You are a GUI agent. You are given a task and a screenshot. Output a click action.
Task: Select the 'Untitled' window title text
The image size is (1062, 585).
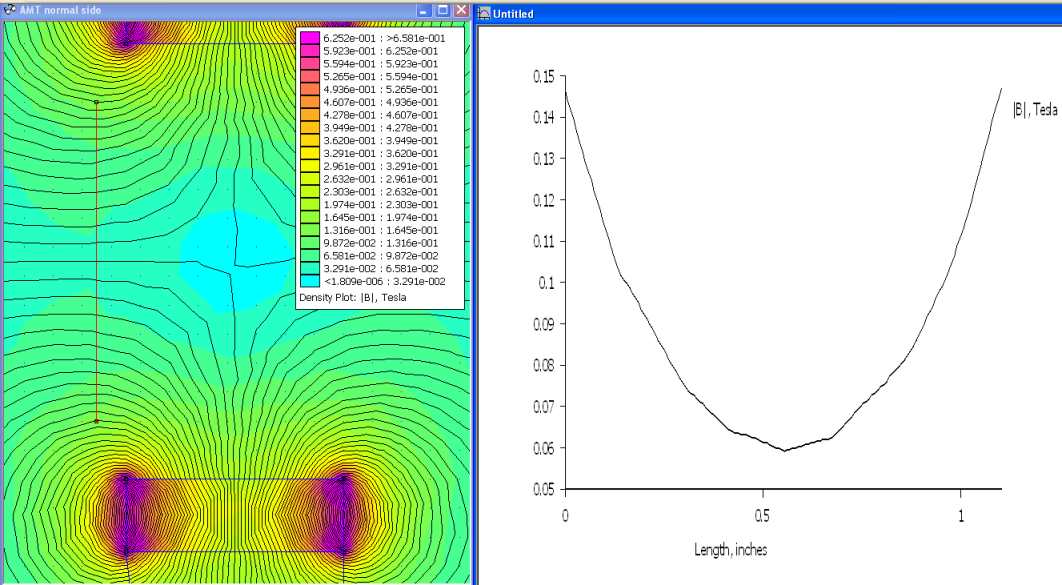click(513, 14)
